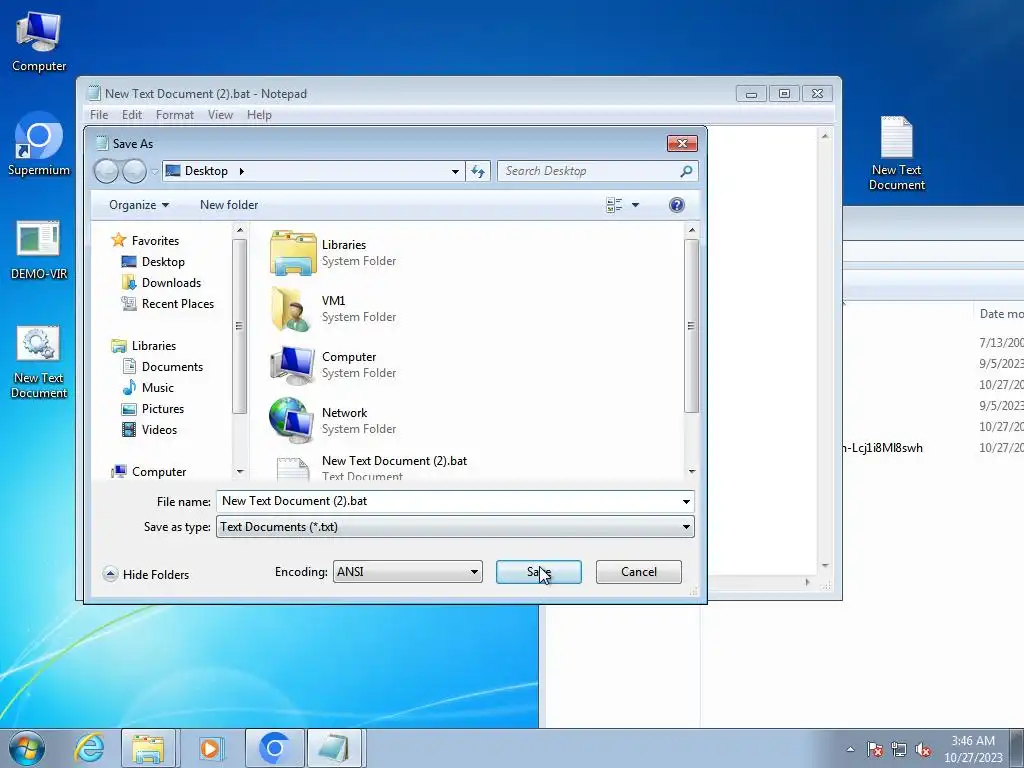Click the network icon in system tray
This screenshot has width=1024, height=768.
click(x=899, y=749)
